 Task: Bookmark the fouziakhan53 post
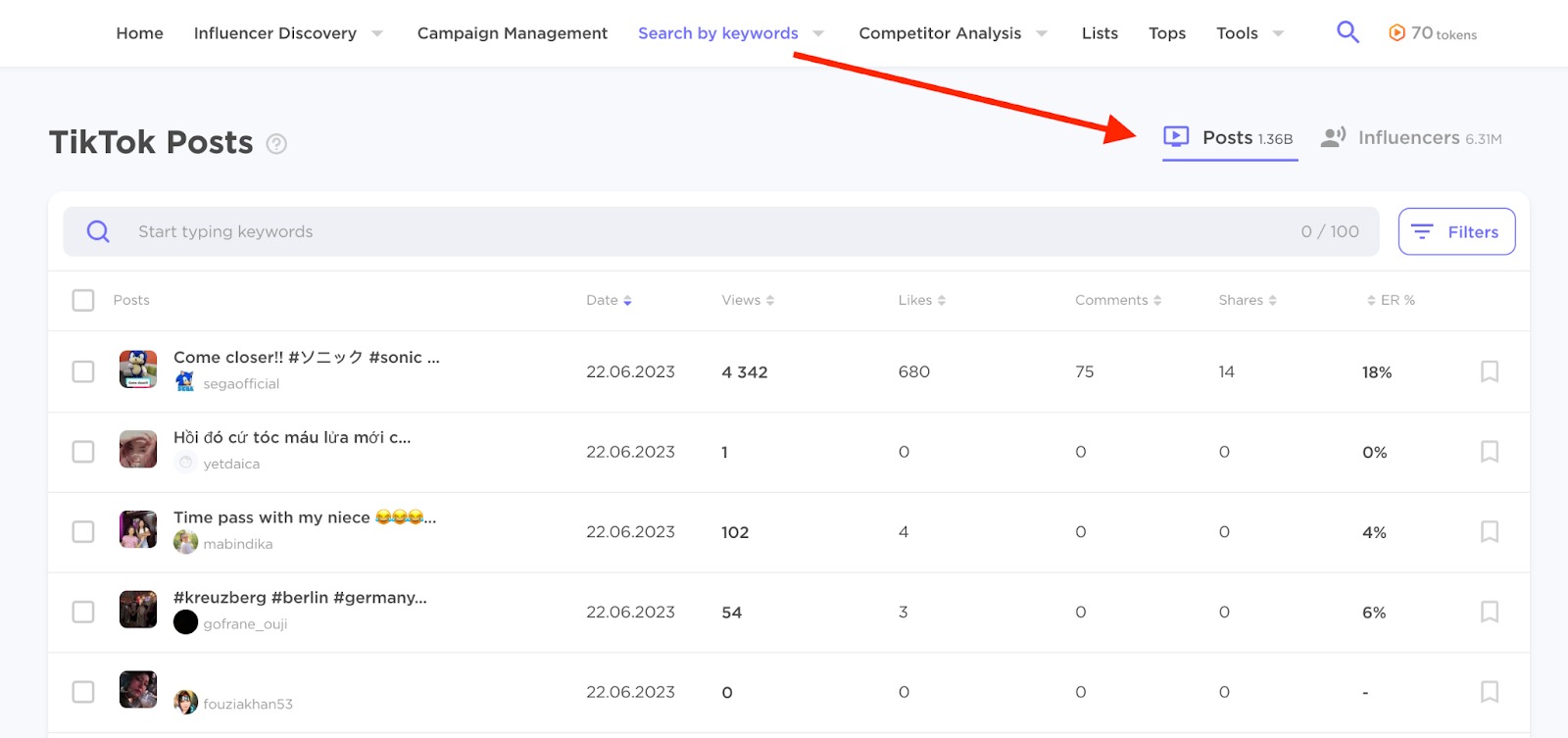pos(1490,692)
